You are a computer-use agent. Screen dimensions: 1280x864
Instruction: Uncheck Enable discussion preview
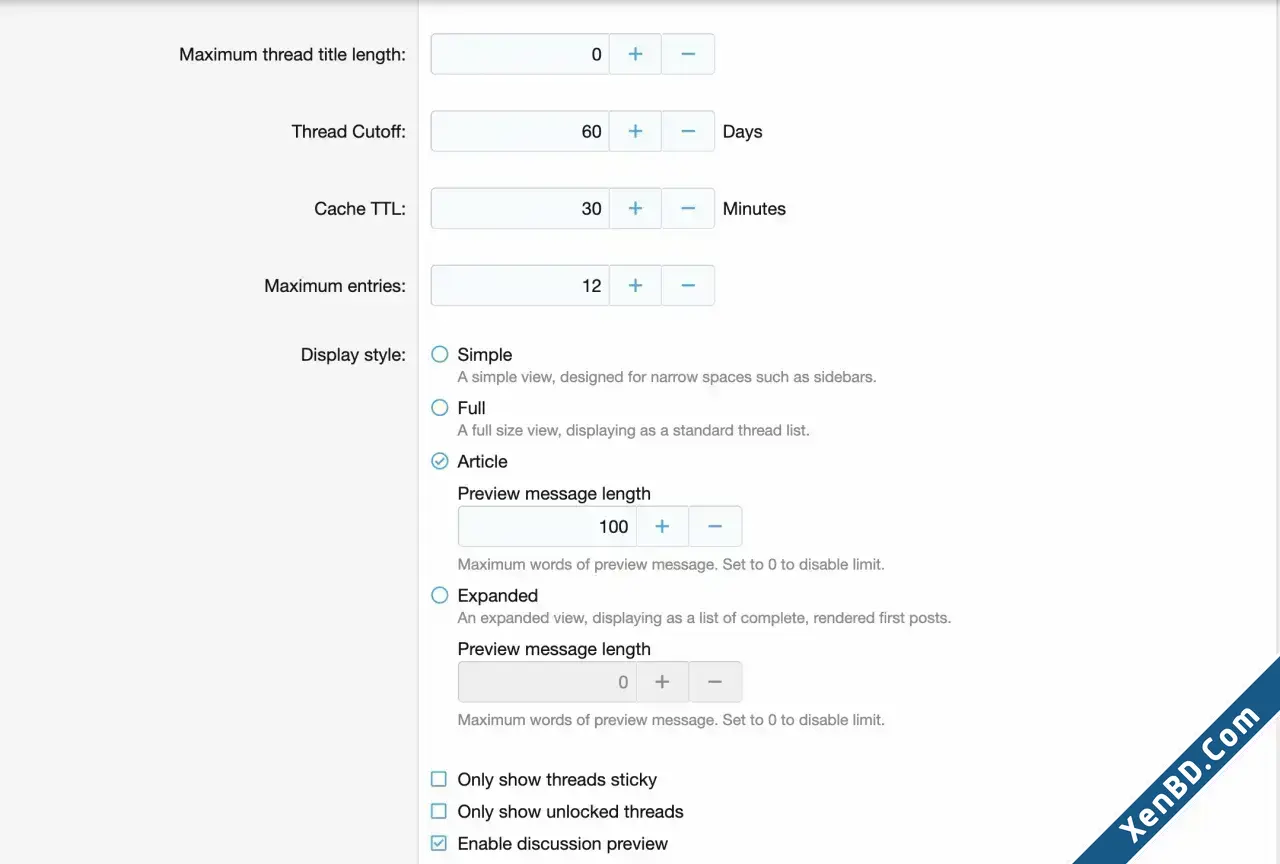pos(439,843)
